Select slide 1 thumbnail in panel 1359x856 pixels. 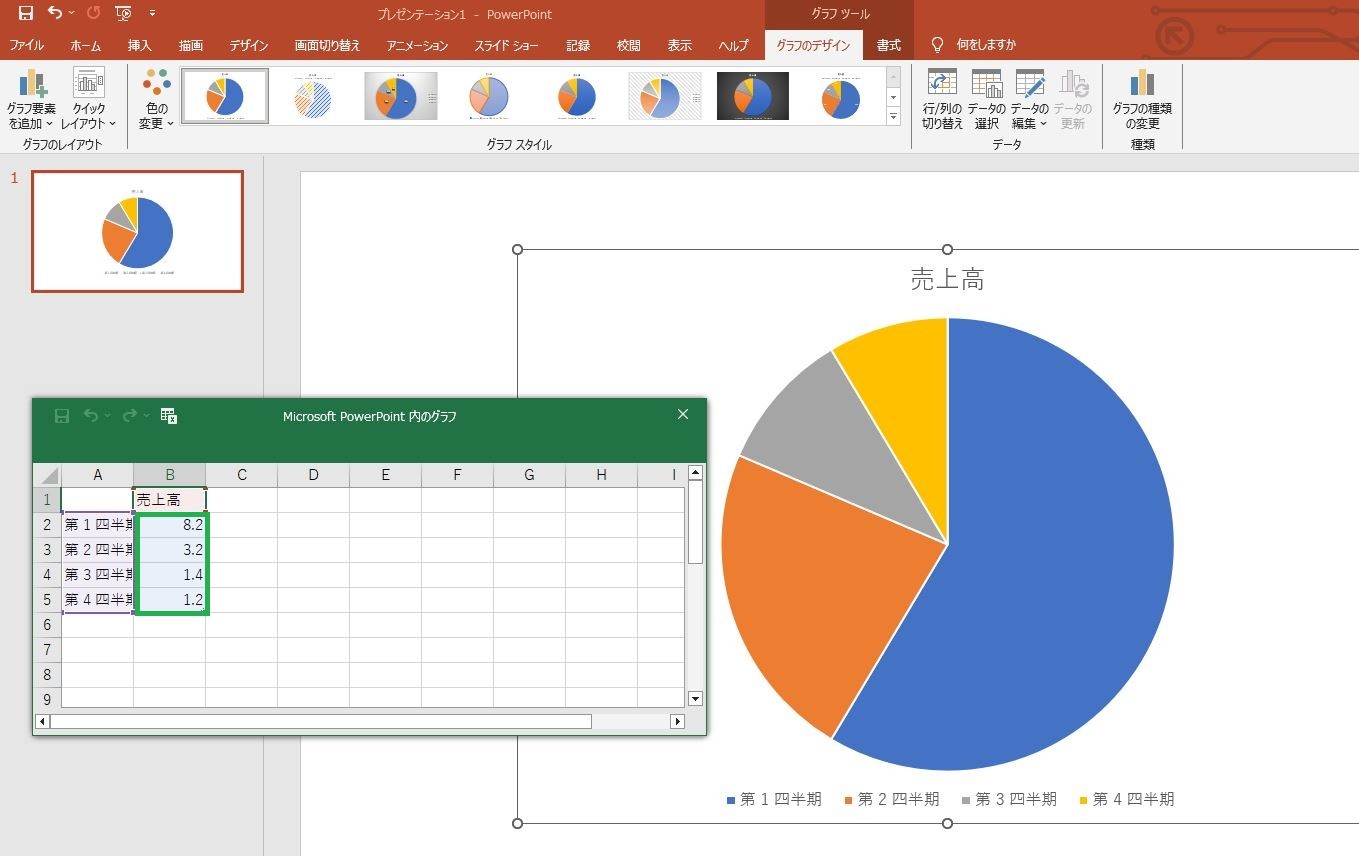pyautogui.click(x=137, y=231)
